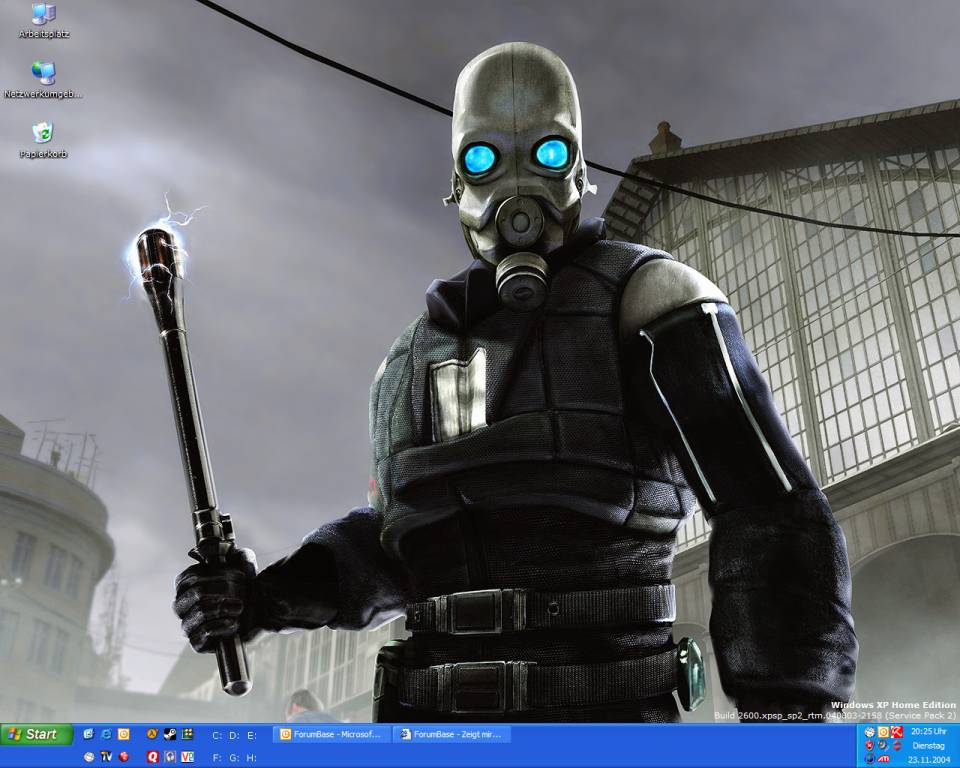Open drive C: from the taskbar toolbar
Screen dimensions: 960x768
click(x=217, y=736)
